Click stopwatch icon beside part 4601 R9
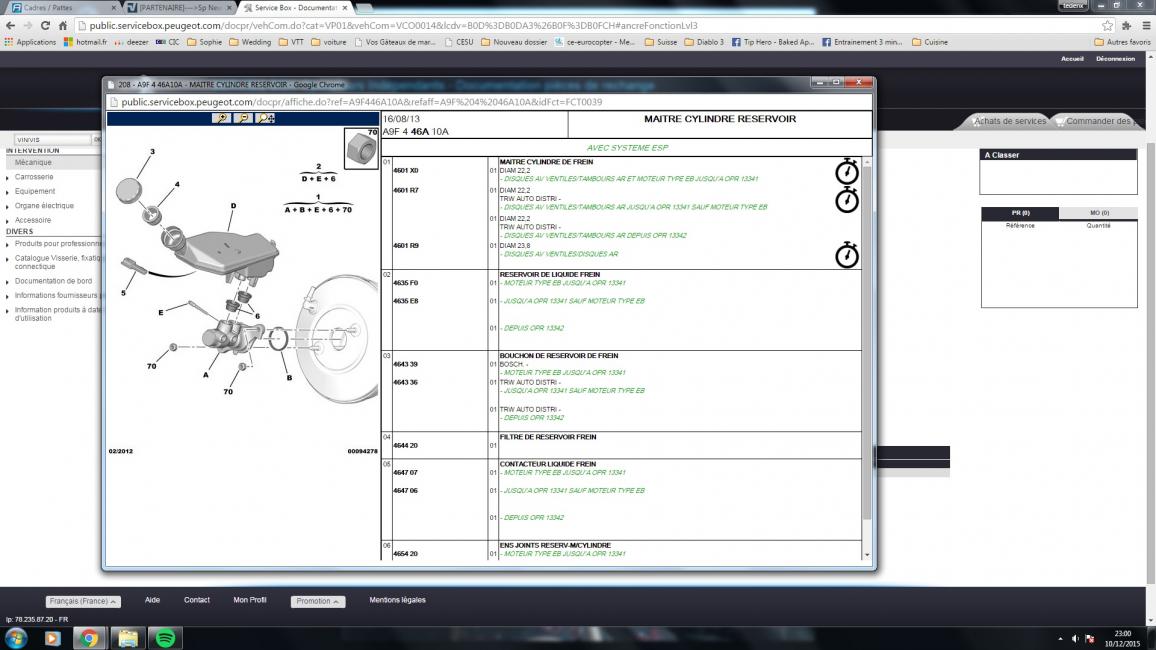1156x650 pixels. pos(846,255)
